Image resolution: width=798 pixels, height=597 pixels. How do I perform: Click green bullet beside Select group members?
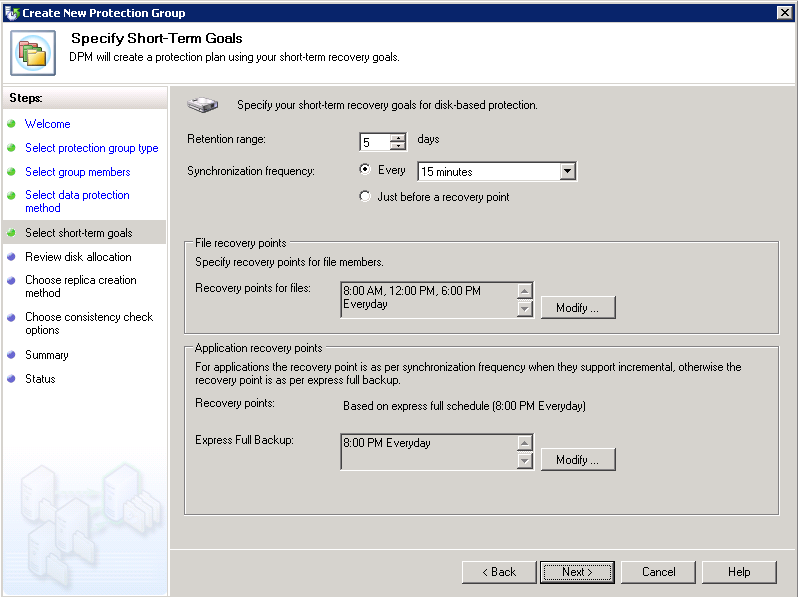(11, 172)
